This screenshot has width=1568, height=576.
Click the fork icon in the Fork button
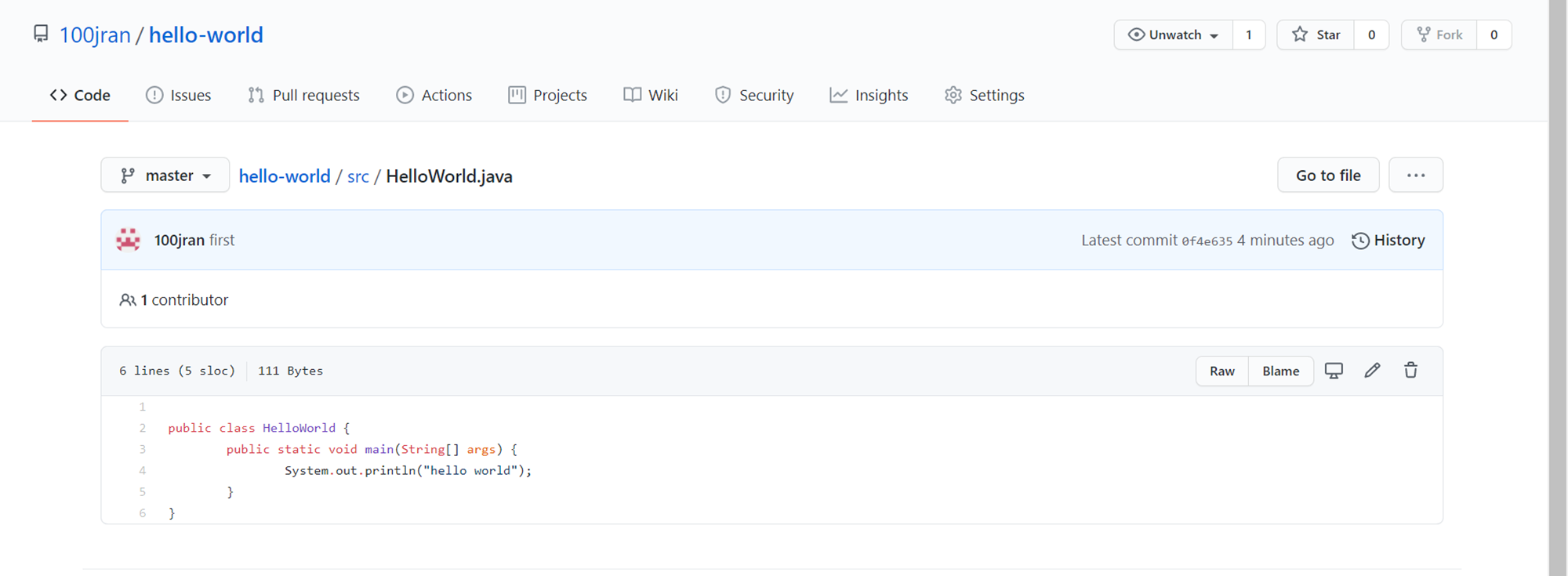tap(1424, 34)
